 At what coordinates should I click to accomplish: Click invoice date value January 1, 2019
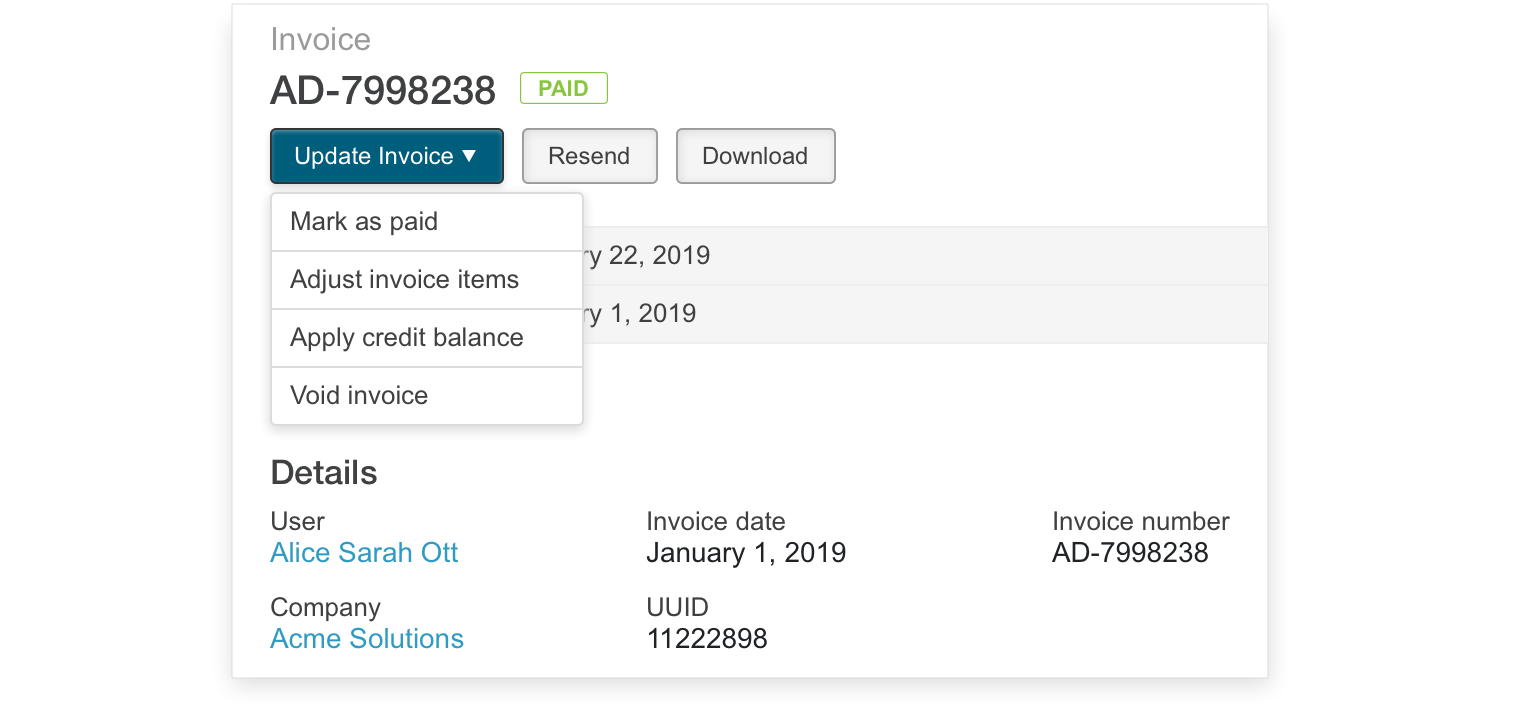(746, 553)
